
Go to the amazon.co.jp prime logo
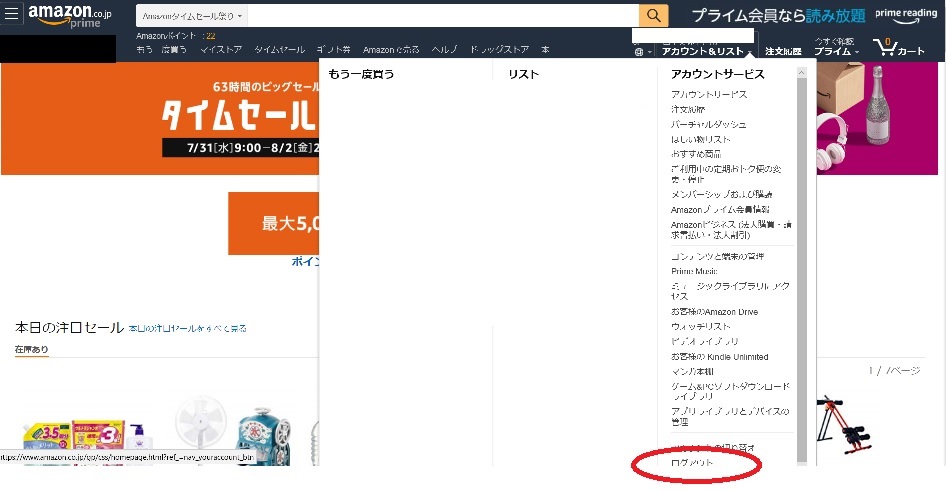(69, 16)
